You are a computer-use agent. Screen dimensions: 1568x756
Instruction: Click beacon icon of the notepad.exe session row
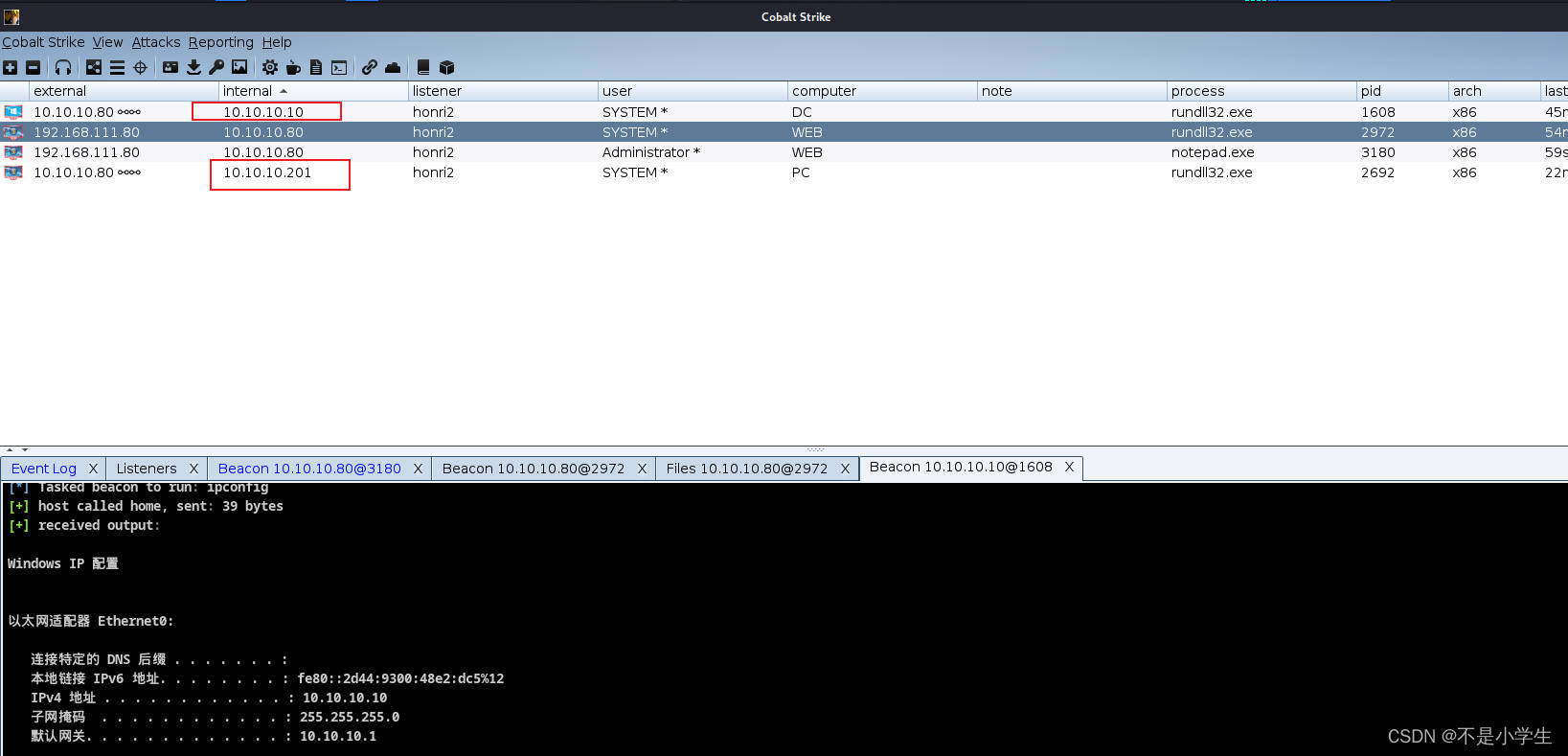13,152
